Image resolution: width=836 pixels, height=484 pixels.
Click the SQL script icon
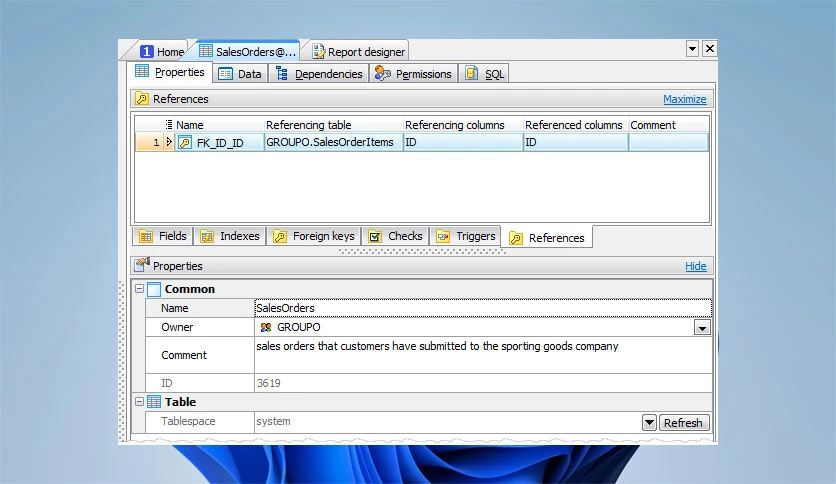point(471,73)
